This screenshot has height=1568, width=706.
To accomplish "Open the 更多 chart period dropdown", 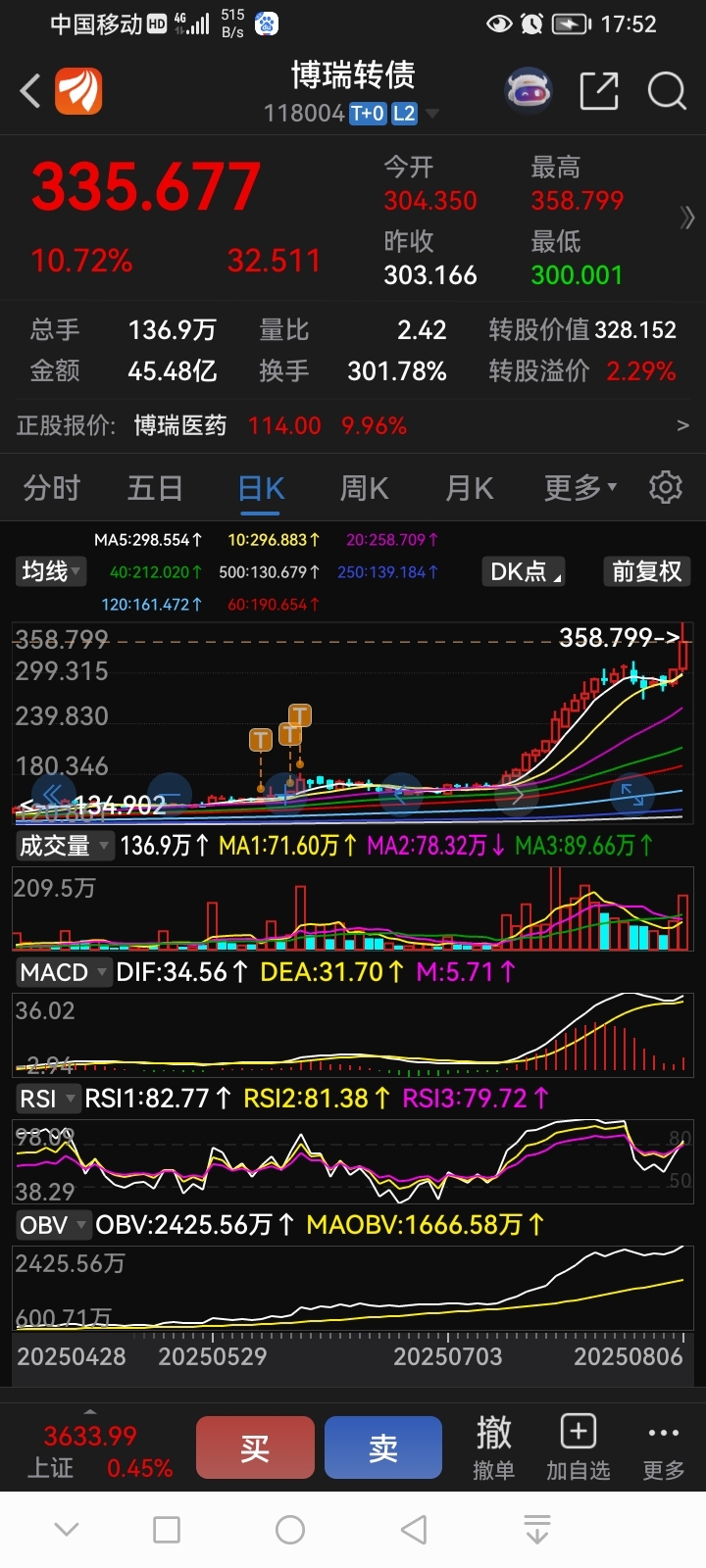I will click(580, 488).
